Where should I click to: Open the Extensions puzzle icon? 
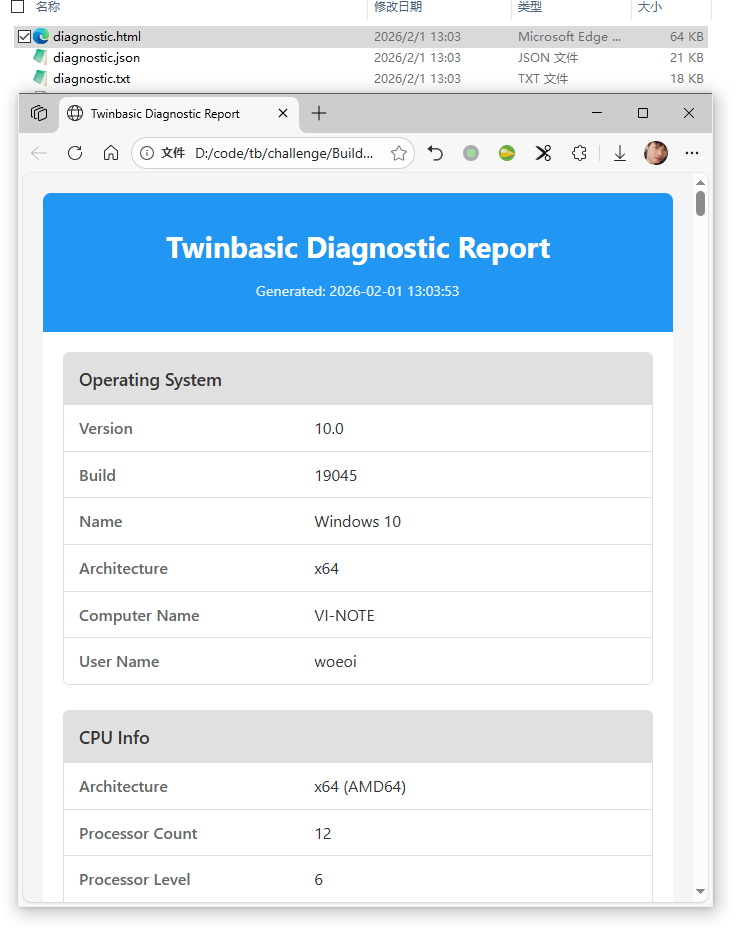[579, 153]
